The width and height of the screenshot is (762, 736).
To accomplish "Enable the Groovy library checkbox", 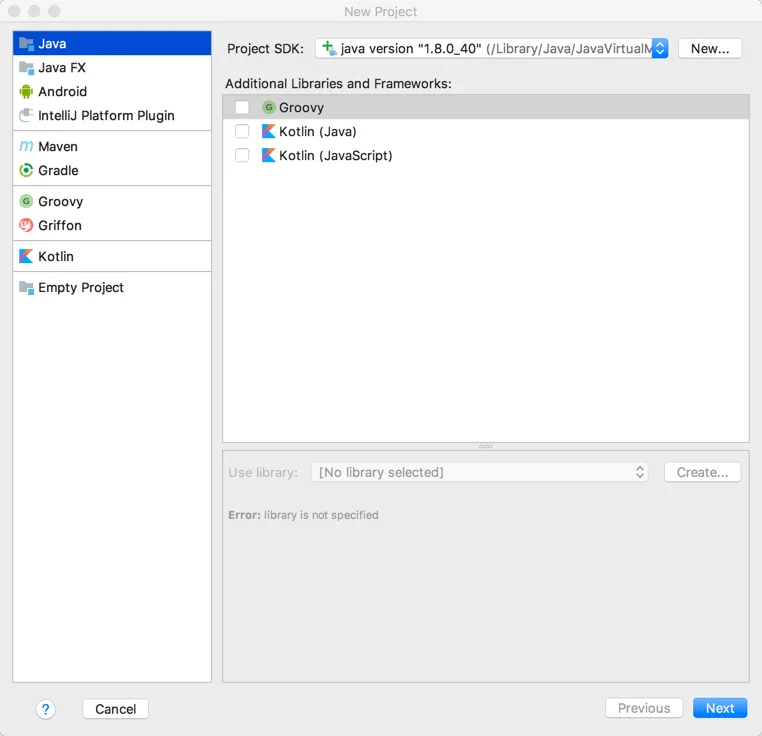I will pos(242,107).
